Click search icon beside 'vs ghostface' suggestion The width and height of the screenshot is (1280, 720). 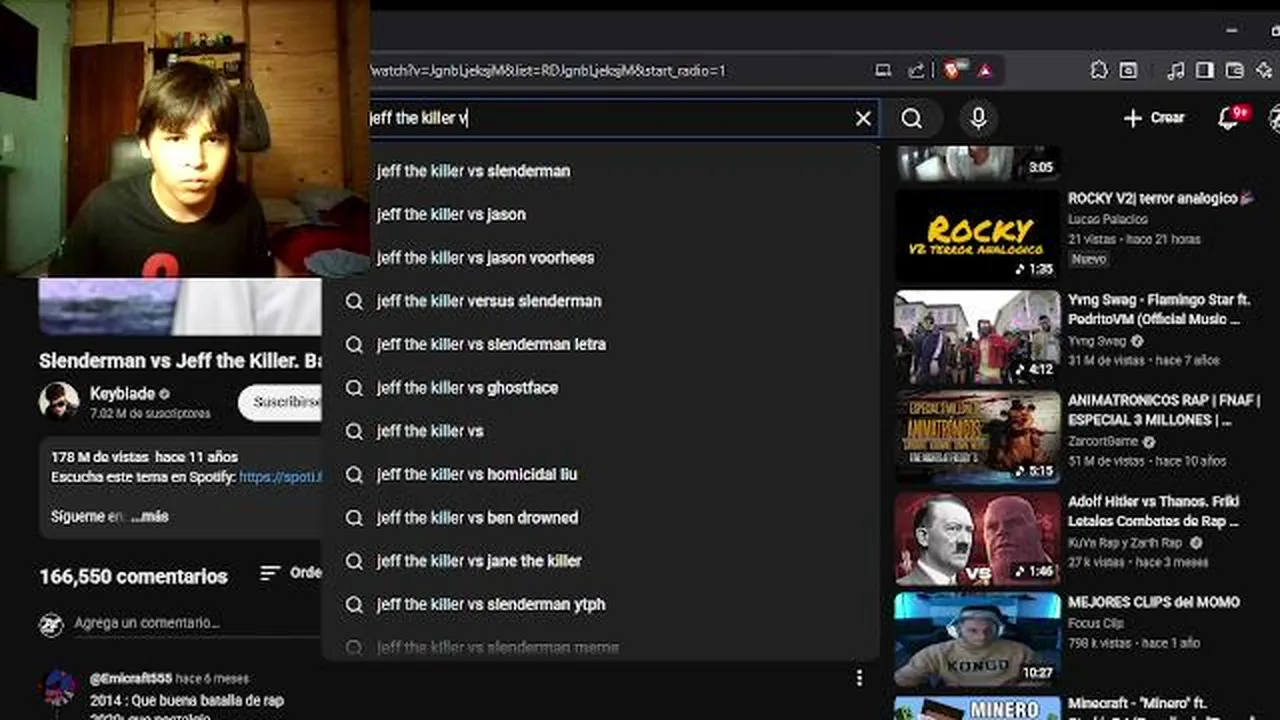pos(353,387)
